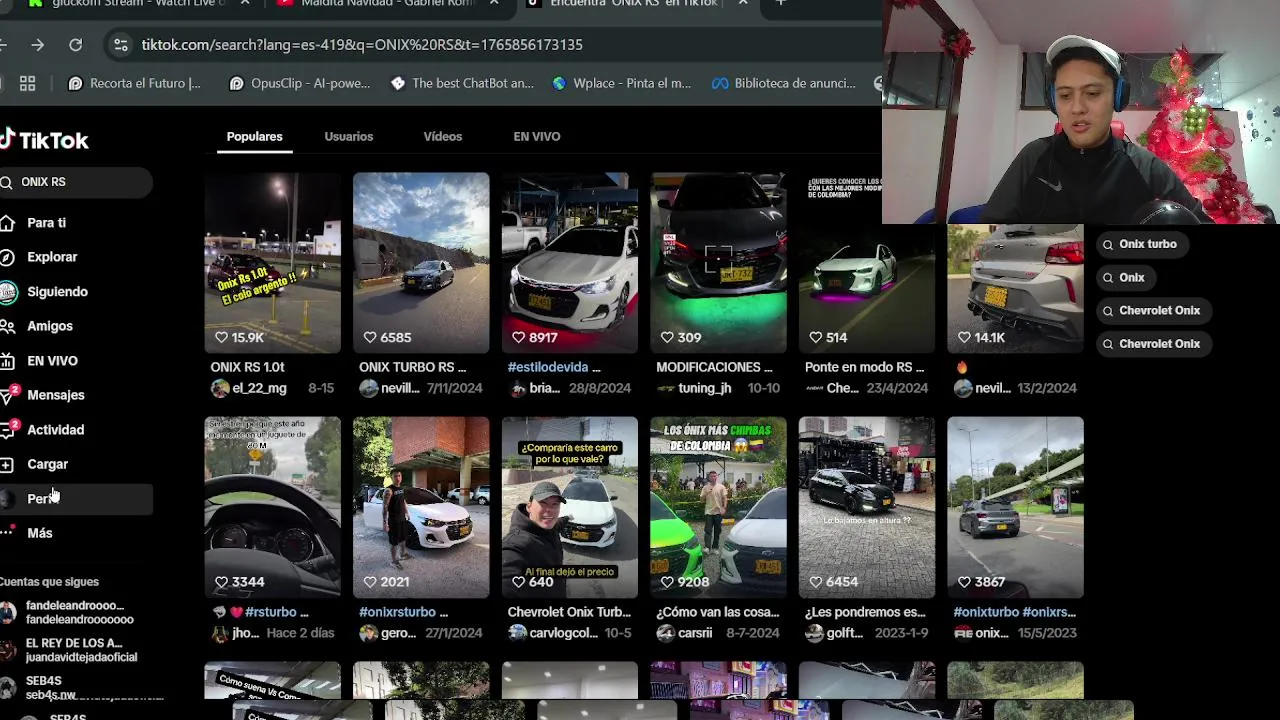Open the TikTok logo home link
Screen dimensions: 1280x720
[x=44, y=140]
